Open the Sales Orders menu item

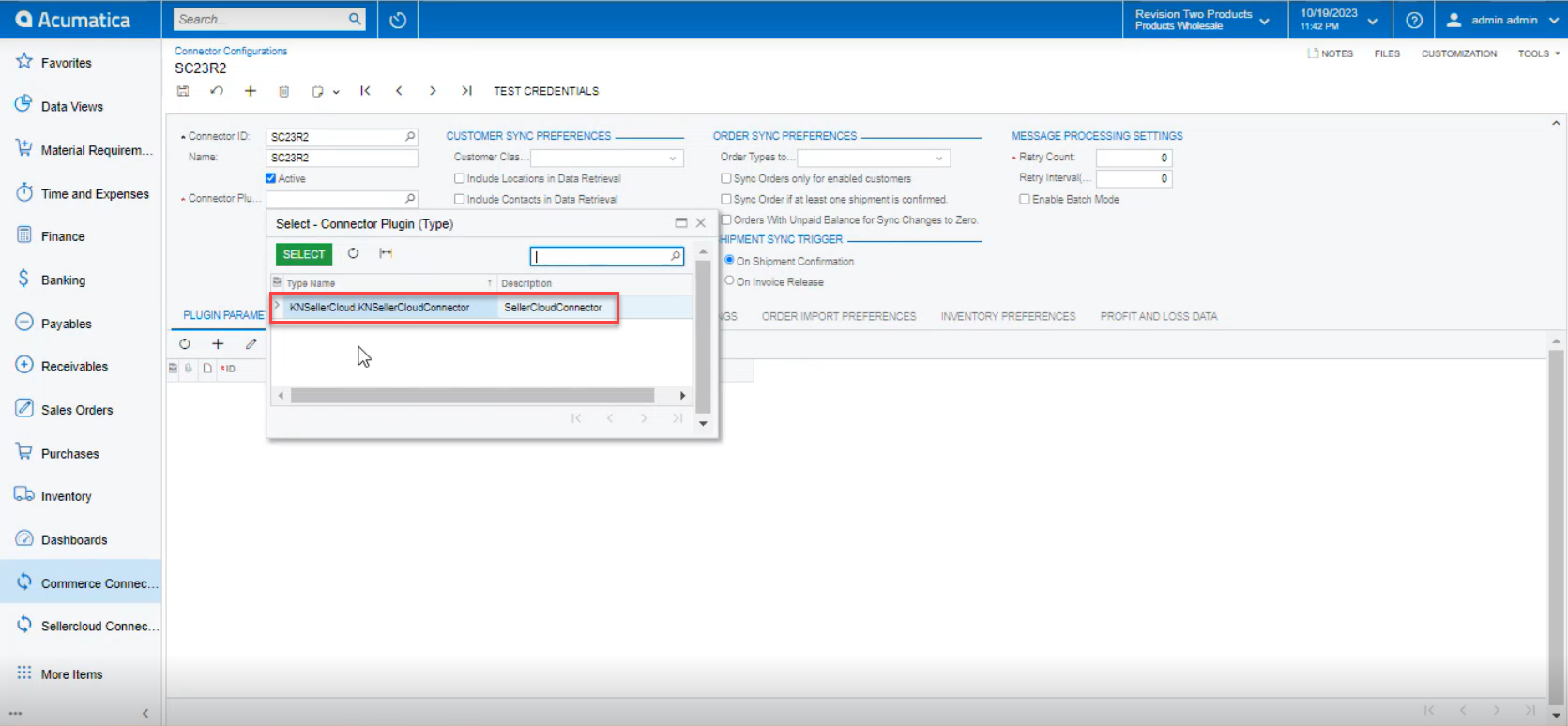tap(77, 410)
